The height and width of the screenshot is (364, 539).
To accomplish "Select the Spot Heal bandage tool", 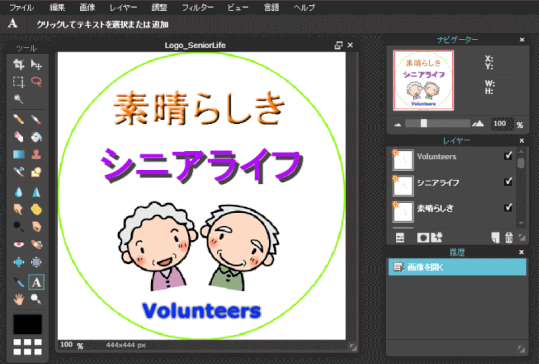I will coord(36,244).
